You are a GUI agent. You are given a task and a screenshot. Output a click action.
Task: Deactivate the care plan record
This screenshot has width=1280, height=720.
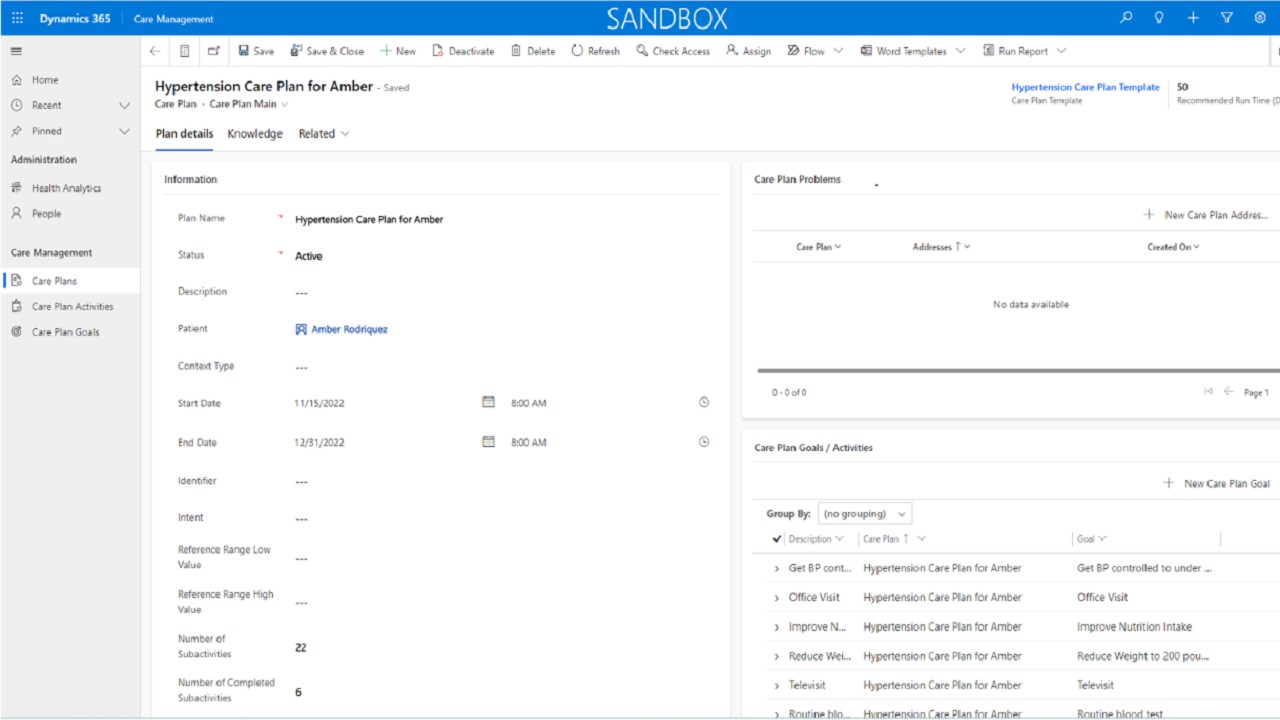tap(463, 51)
